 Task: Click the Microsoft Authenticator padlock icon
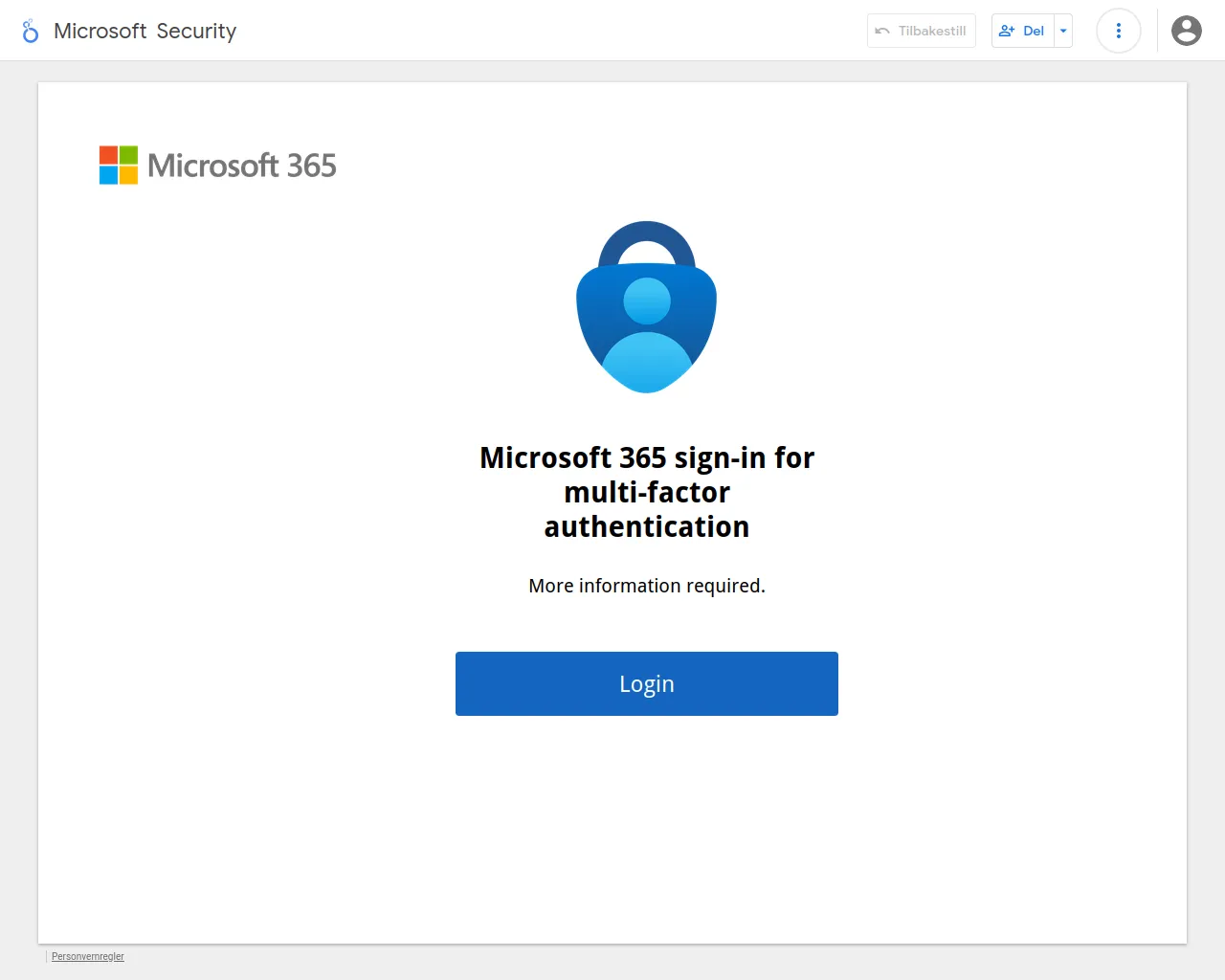pyautogui.click(x=647, y=307)
